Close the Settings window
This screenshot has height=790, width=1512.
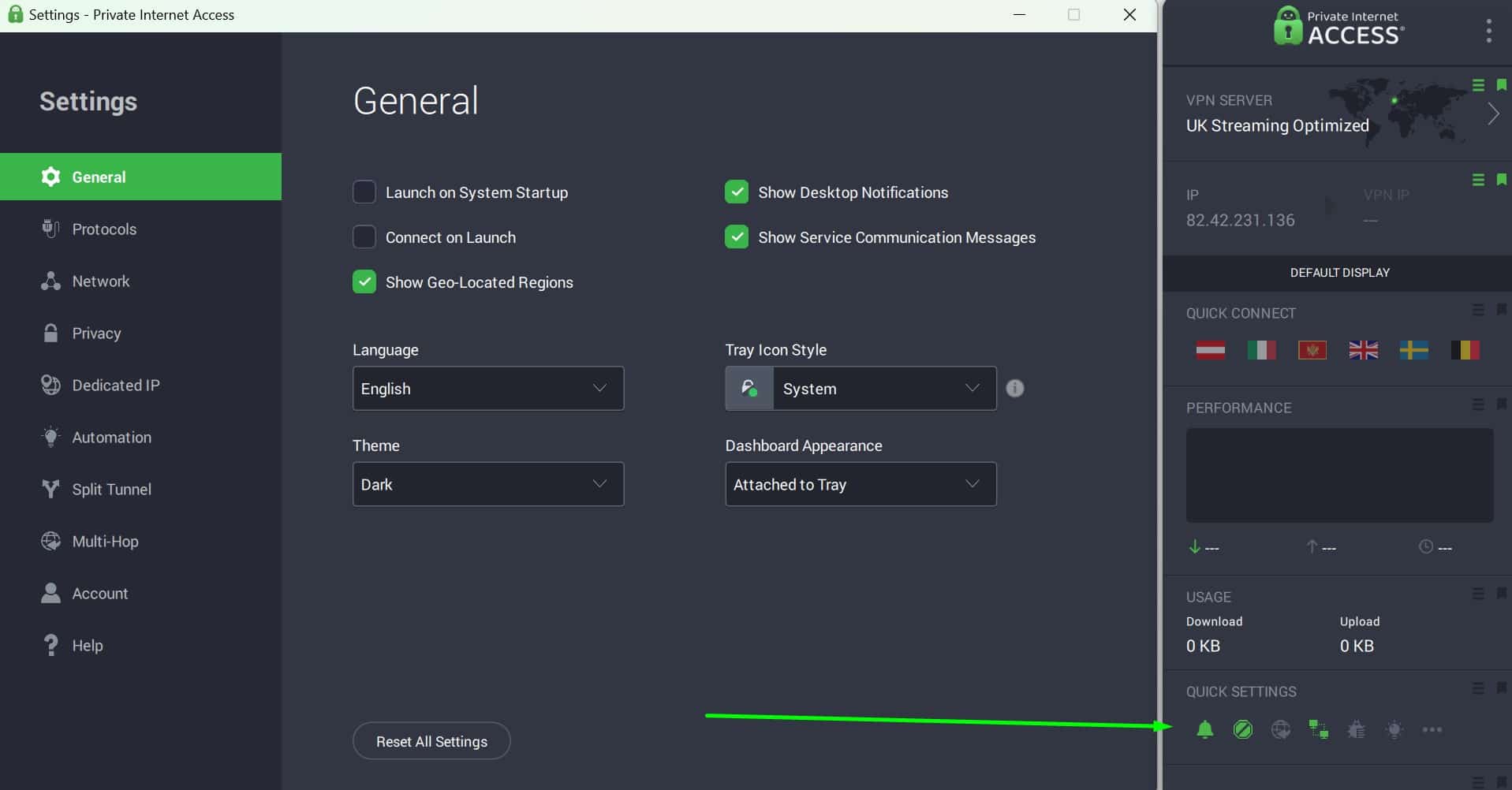(1129, 15)
